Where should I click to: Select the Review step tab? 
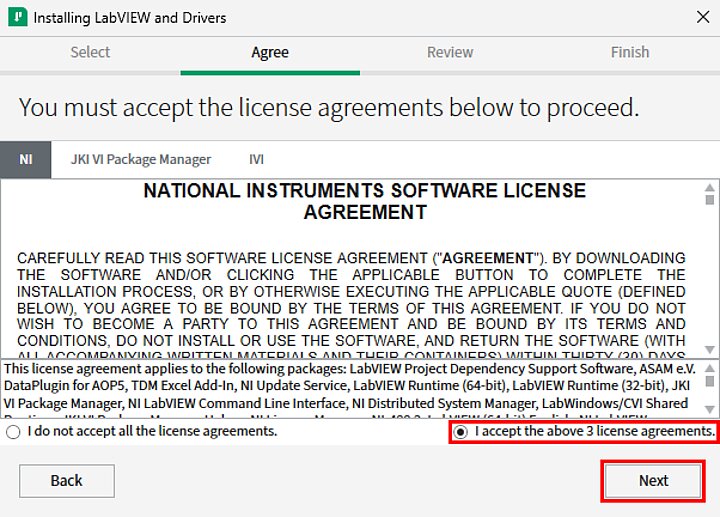450,52
